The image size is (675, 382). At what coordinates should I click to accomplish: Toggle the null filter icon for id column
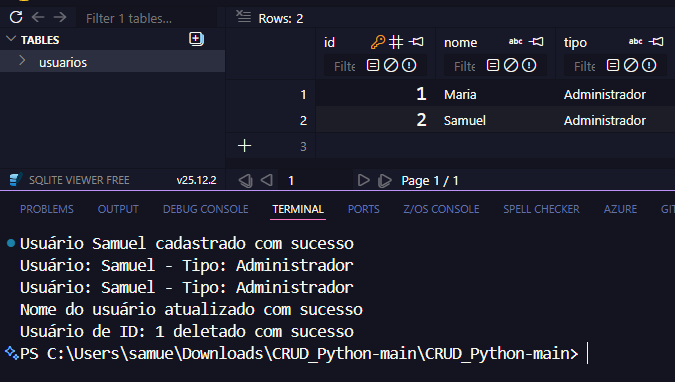391,65
